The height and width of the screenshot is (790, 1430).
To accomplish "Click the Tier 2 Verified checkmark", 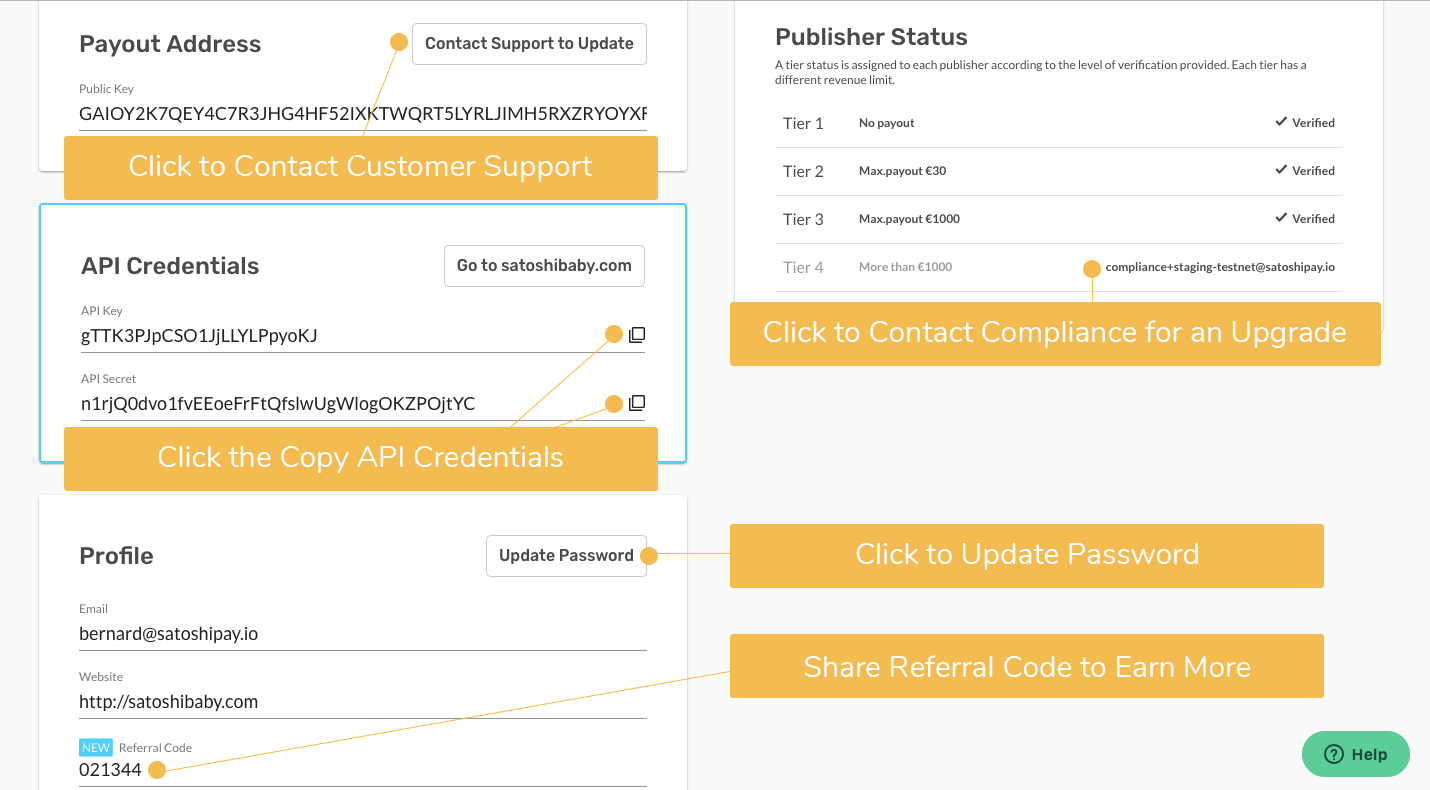I will [x=1280, y=170].
